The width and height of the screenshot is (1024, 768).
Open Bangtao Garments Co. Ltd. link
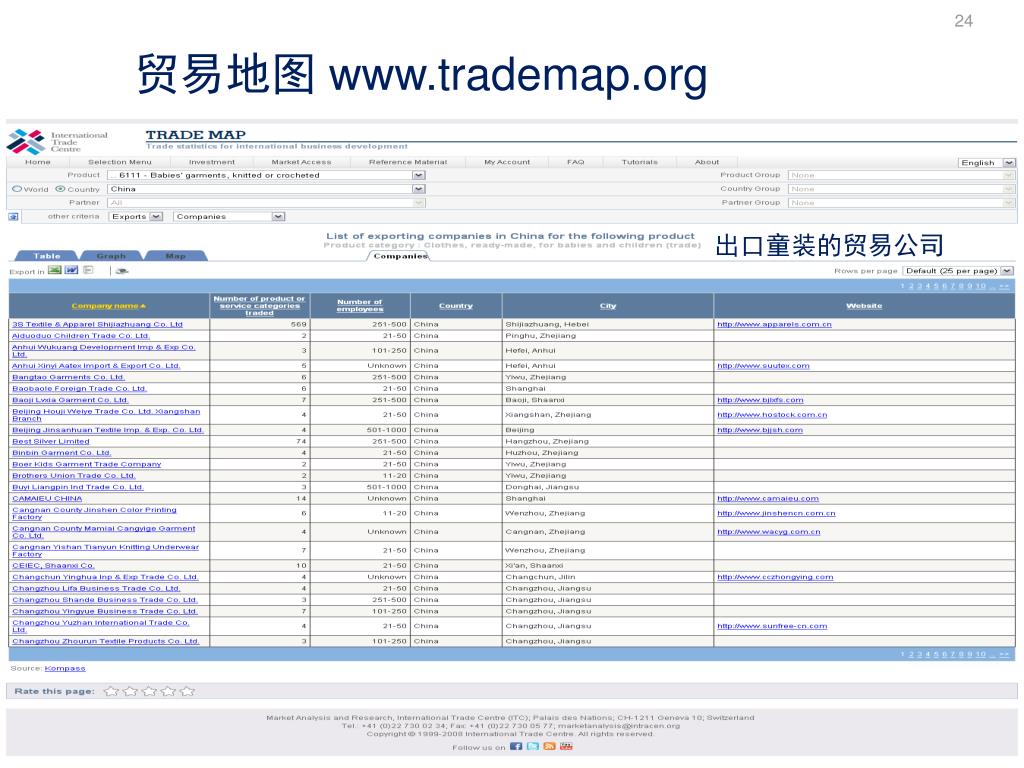click(68, 377)
